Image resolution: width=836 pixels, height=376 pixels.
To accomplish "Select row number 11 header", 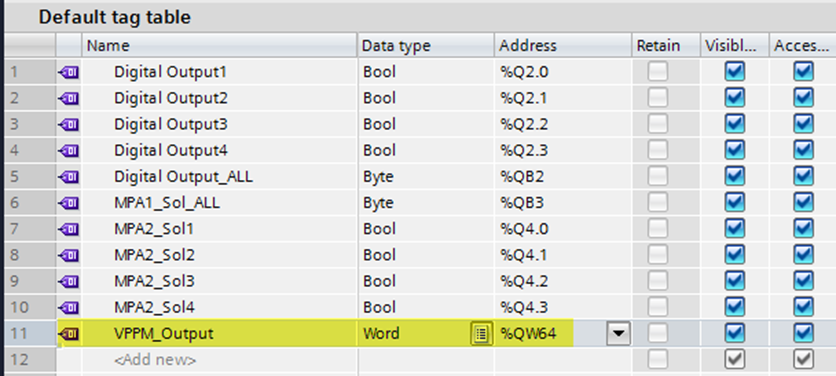I will tap(29, 334).
